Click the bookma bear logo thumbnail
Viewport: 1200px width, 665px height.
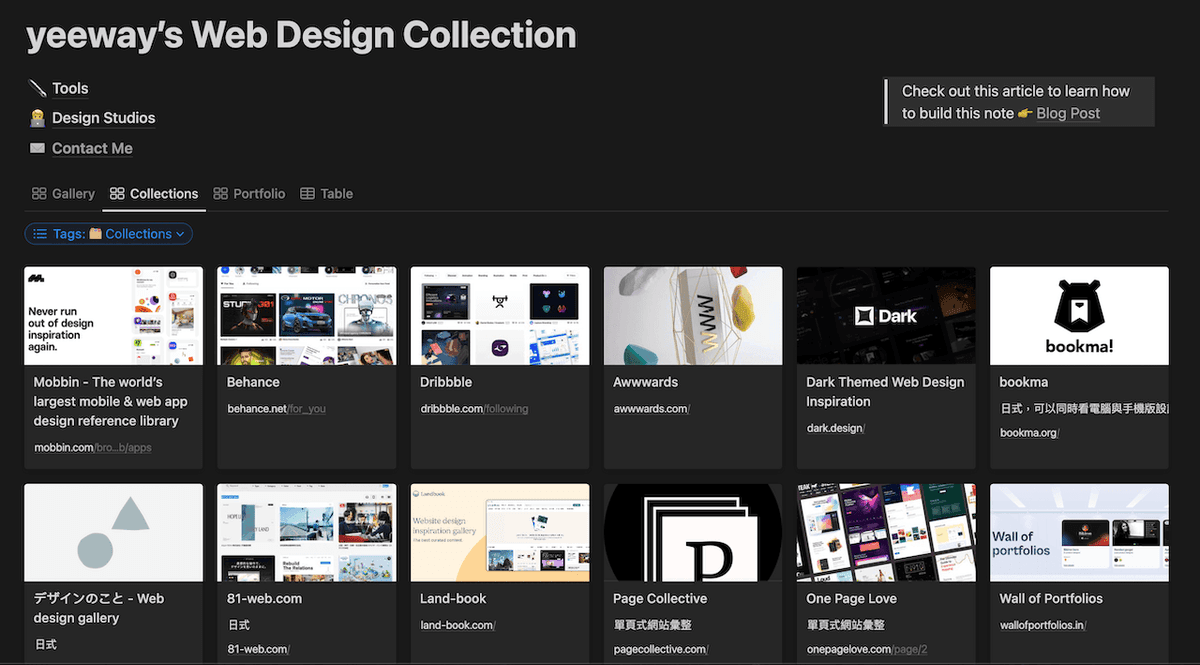click(1079, 316)
